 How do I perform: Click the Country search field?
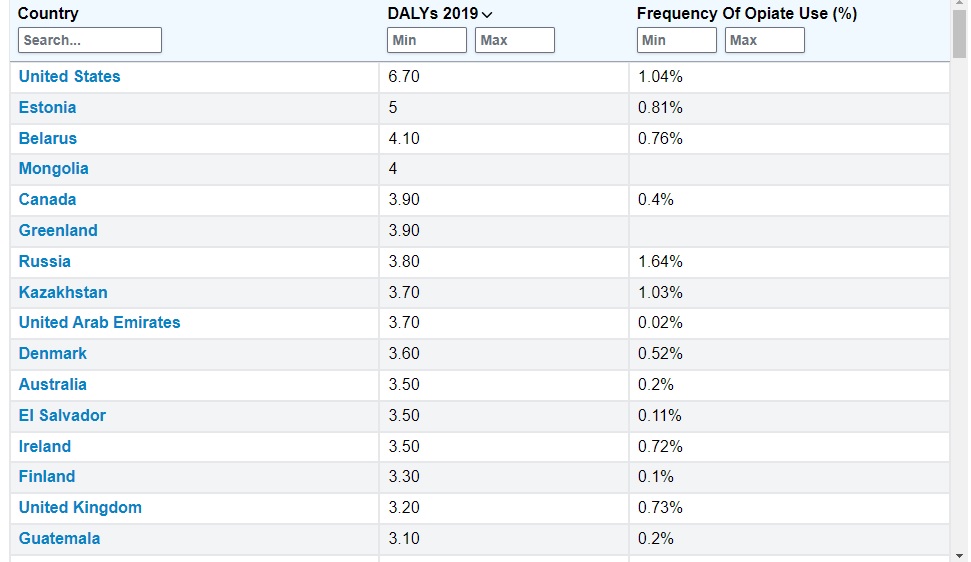coord(90,40)
